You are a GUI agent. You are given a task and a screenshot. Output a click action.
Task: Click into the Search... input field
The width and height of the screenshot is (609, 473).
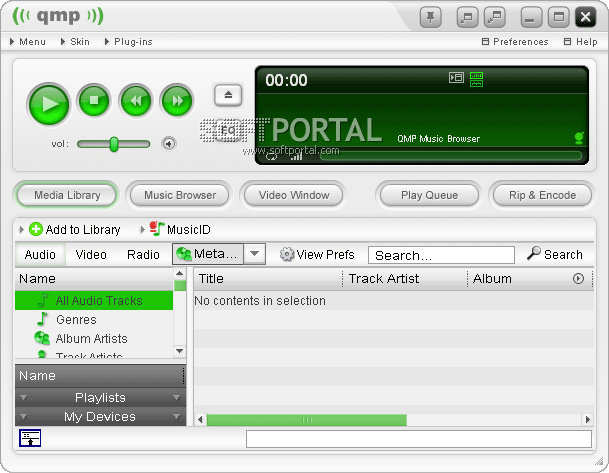click(441, 255)
